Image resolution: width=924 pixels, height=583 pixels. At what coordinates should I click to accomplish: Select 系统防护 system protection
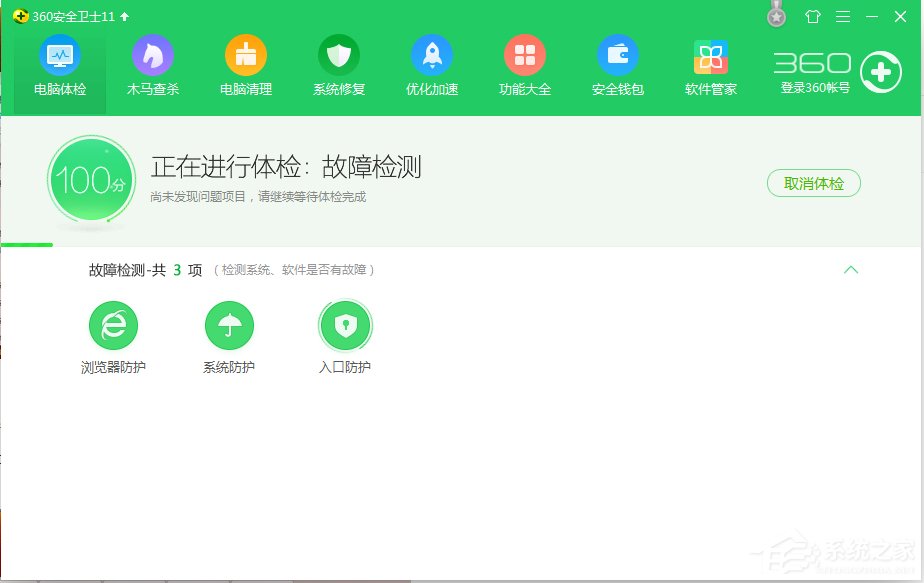[230, 335]
